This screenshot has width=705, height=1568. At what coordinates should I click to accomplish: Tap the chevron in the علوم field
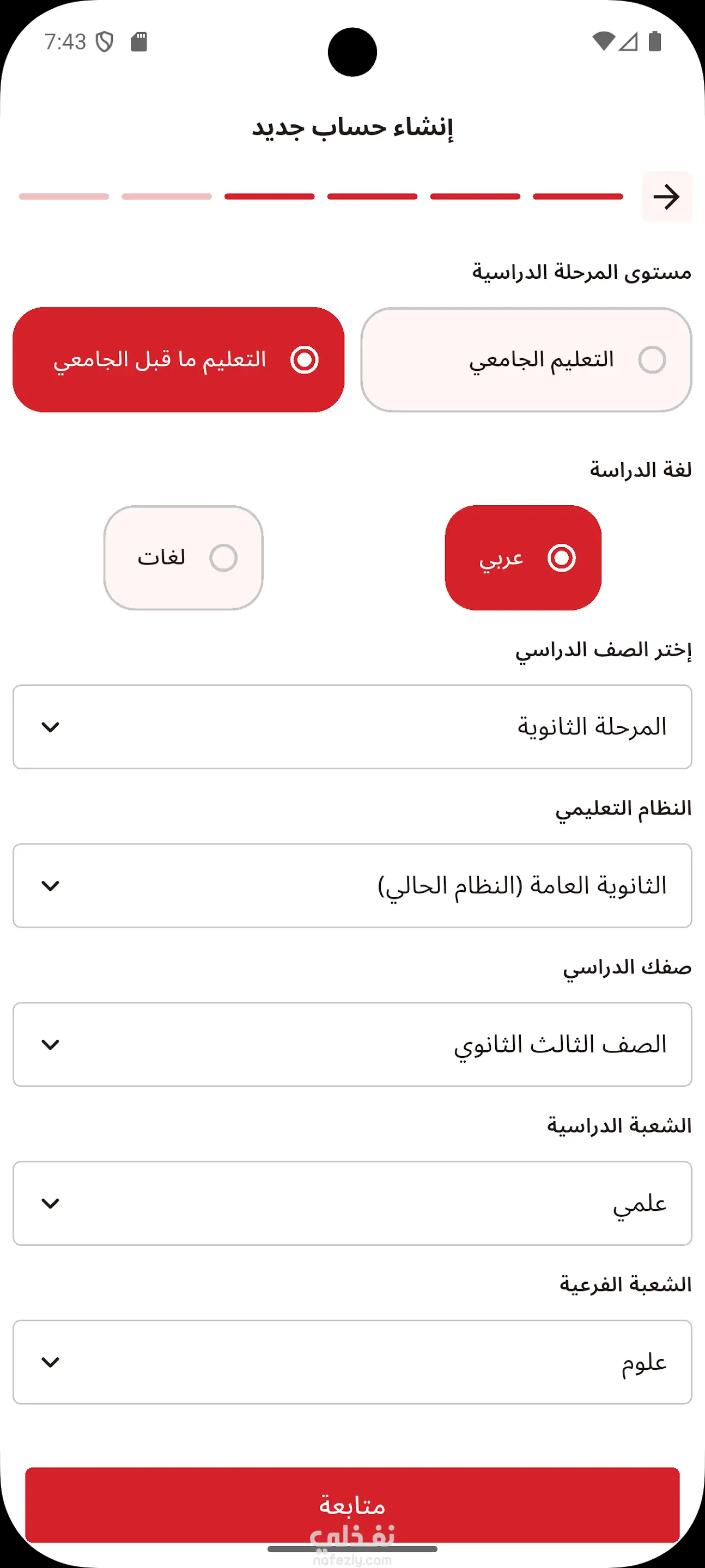[50, 1362]
